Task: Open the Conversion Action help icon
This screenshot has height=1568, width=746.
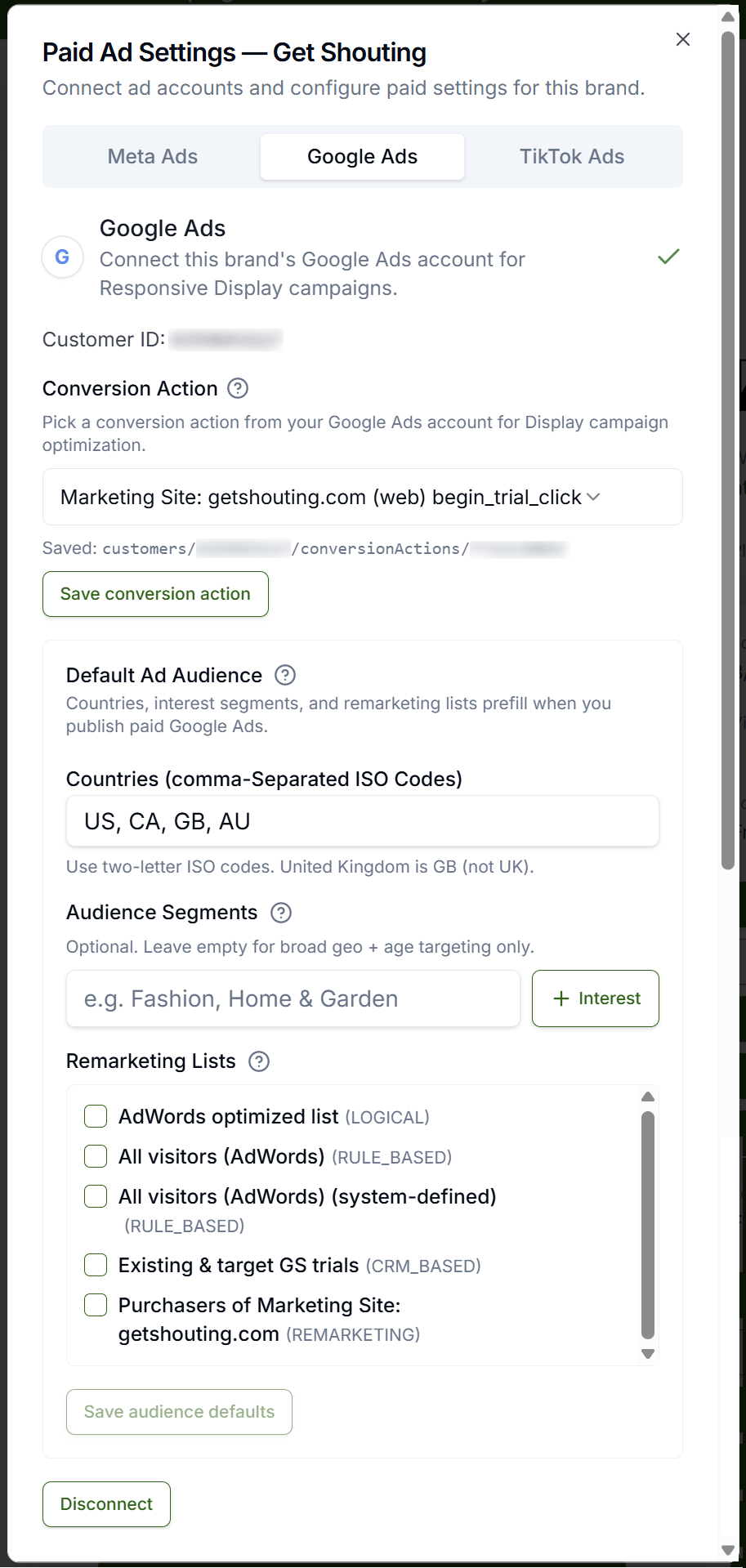Action: coord(238,388)
